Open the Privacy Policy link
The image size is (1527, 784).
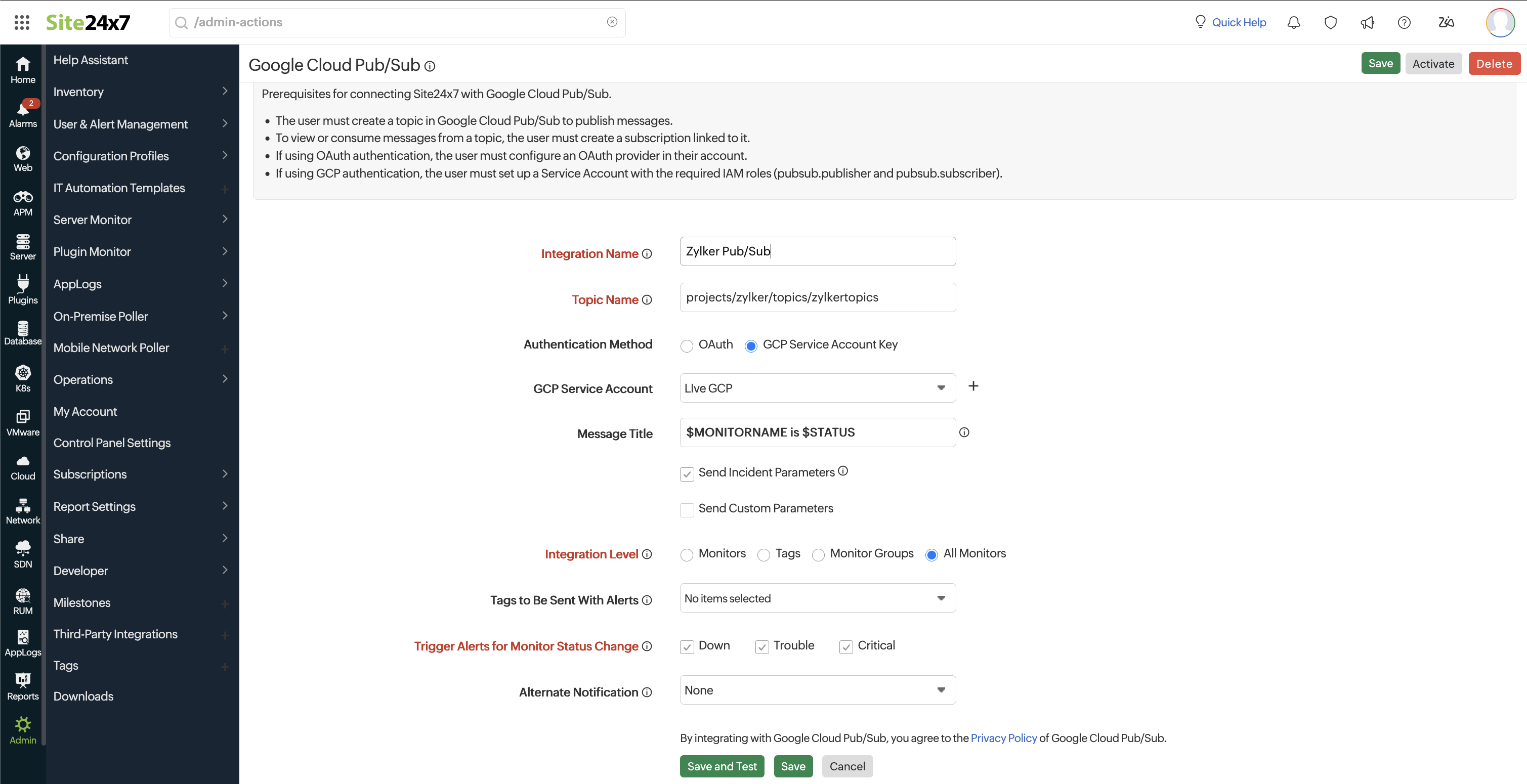(1003, 738)
